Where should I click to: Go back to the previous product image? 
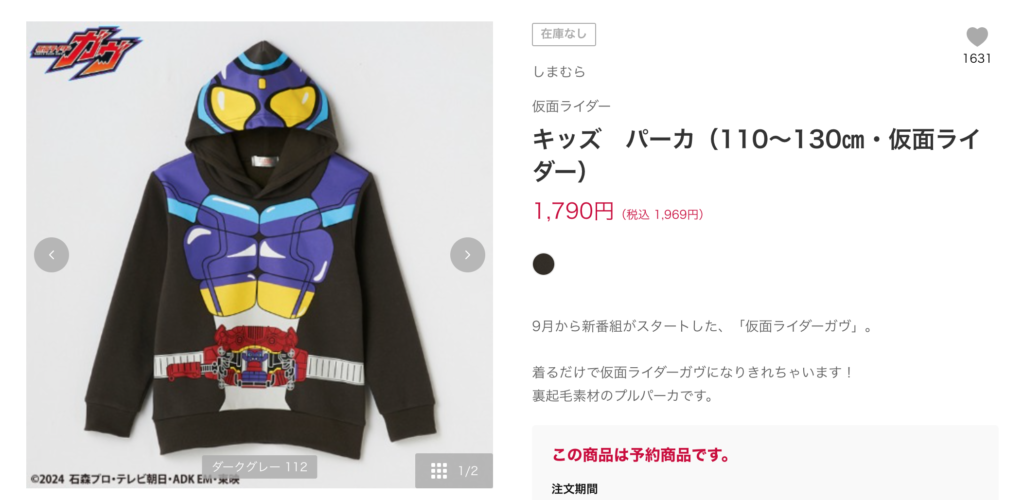coord(52,255)
